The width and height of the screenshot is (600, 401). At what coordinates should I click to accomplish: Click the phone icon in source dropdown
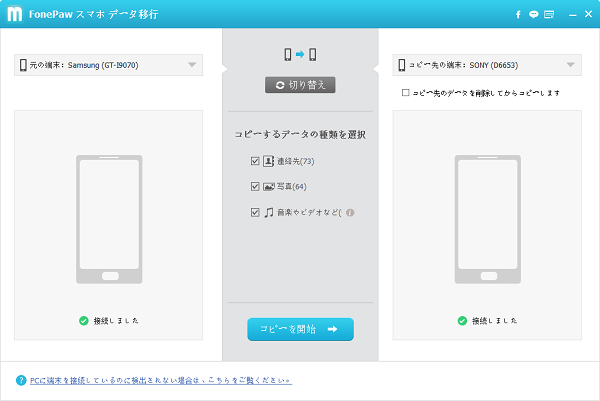point(23,65)
